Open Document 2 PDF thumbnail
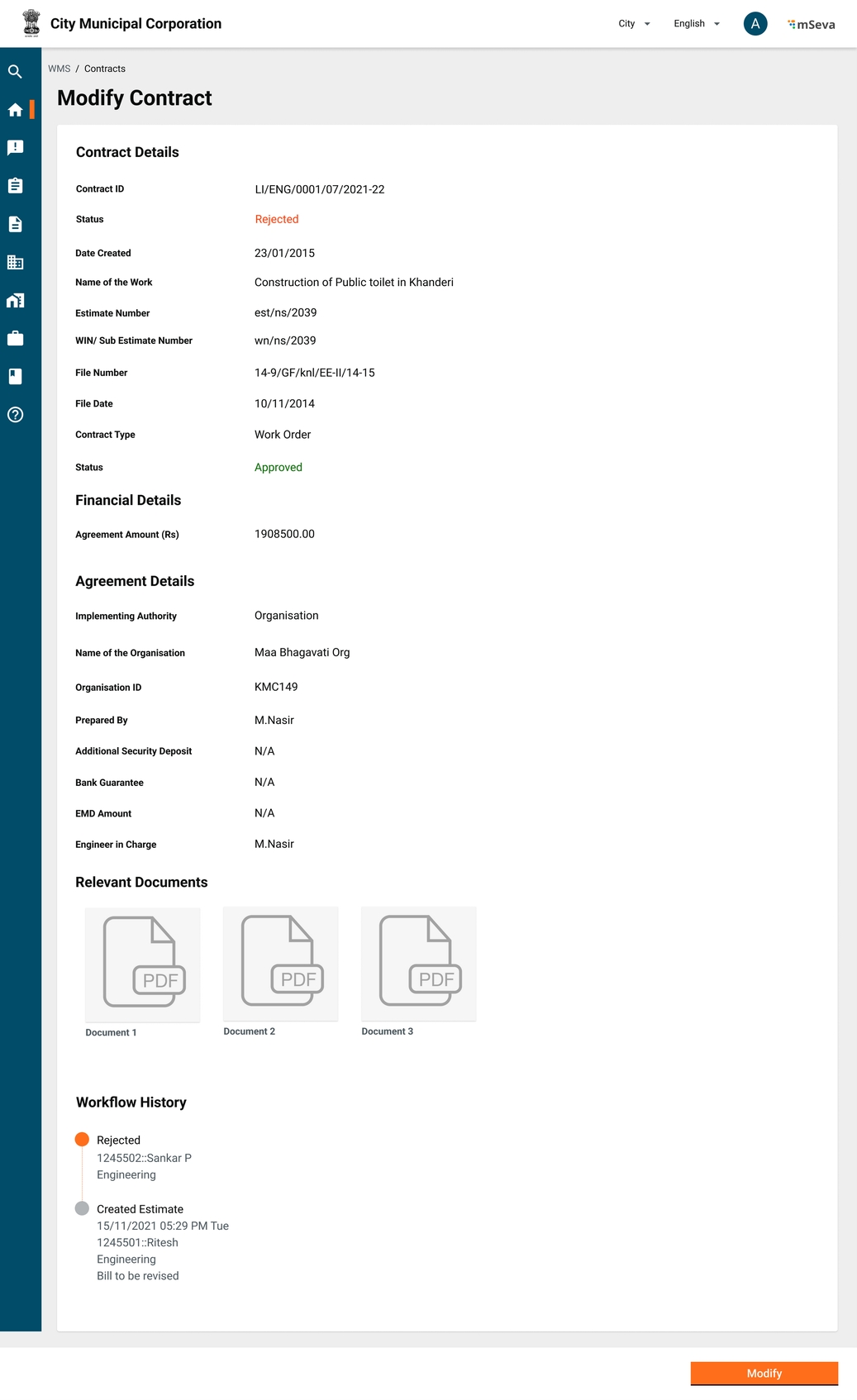 coord(281,963)
